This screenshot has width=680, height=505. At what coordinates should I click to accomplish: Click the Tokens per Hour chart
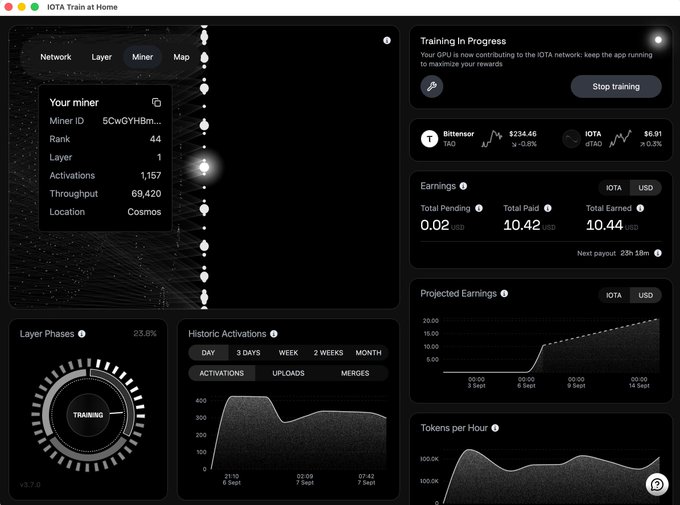point(551,477)
